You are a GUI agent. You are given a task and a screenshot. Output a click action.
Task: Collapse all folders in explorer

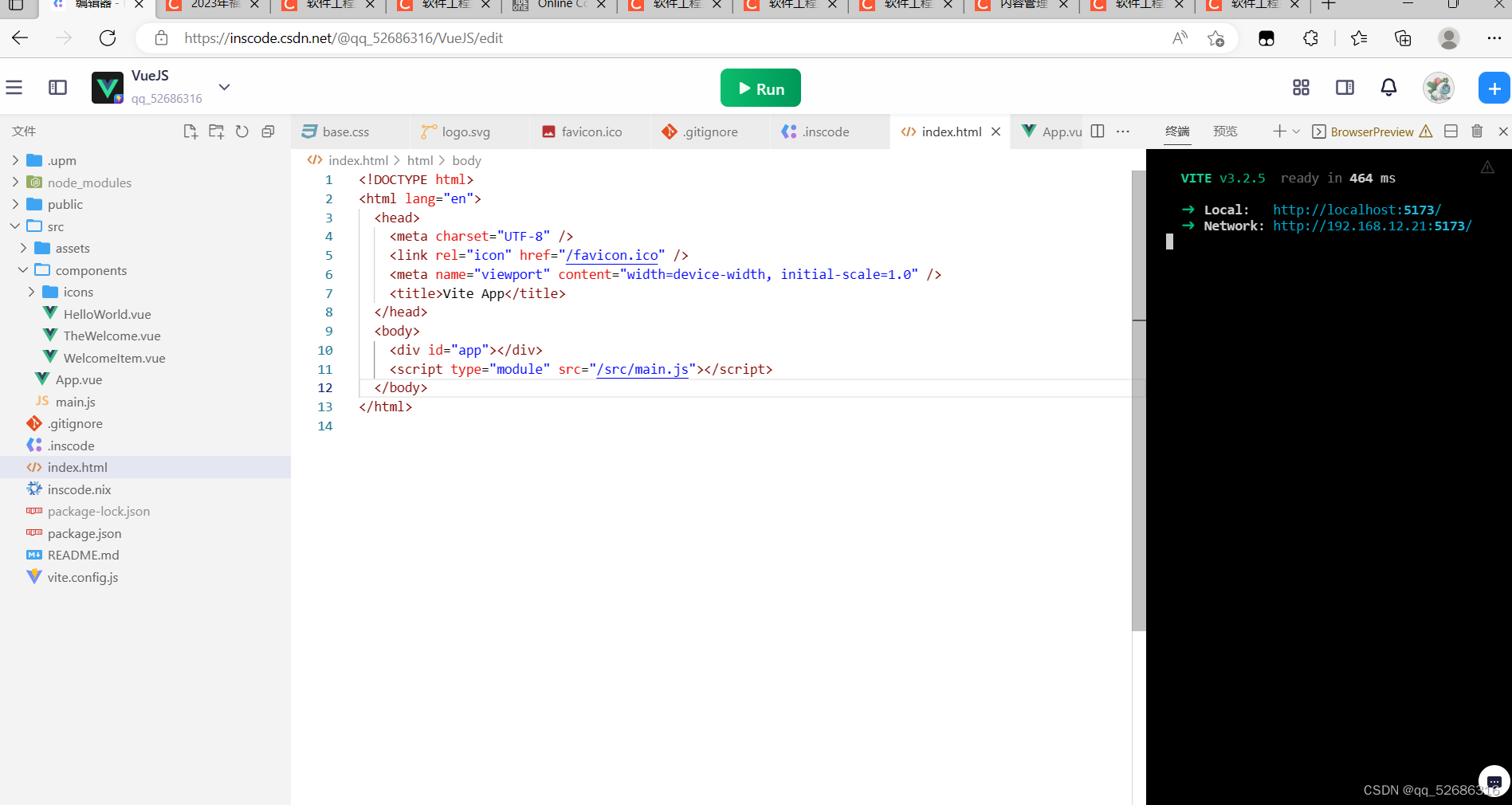(x=269, y=132)
